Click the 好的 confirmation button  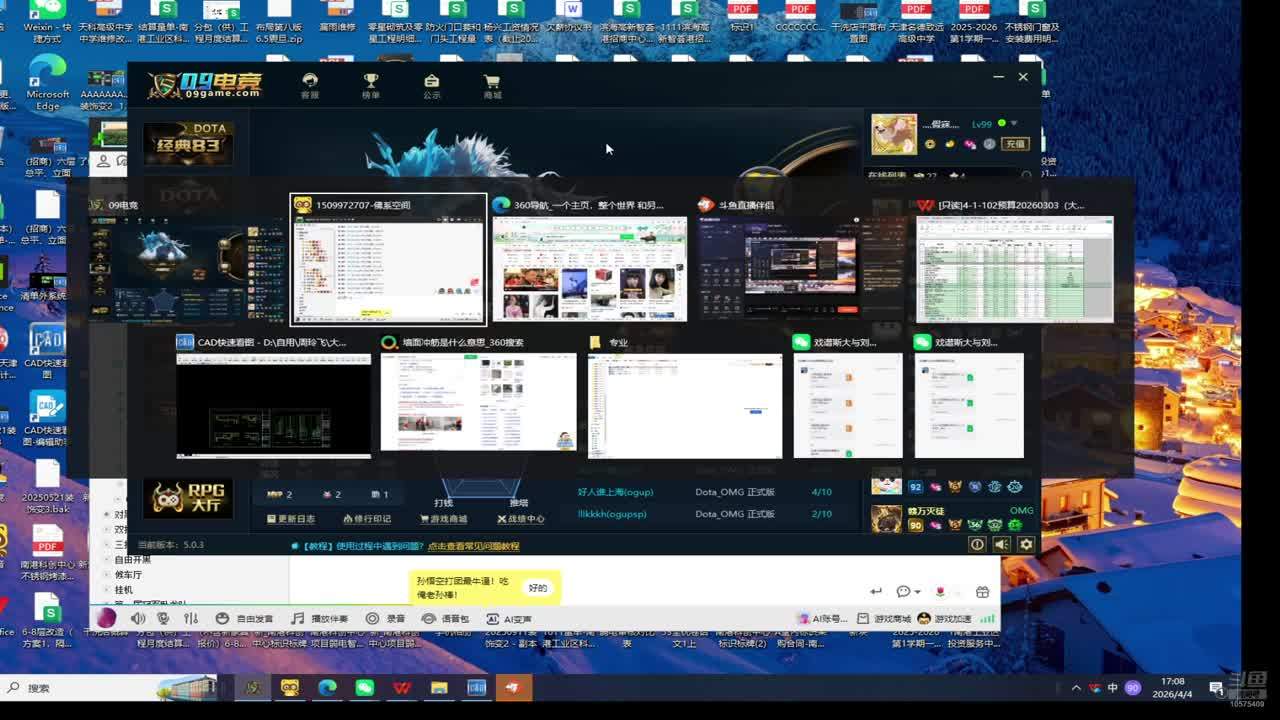pos(537,588)
